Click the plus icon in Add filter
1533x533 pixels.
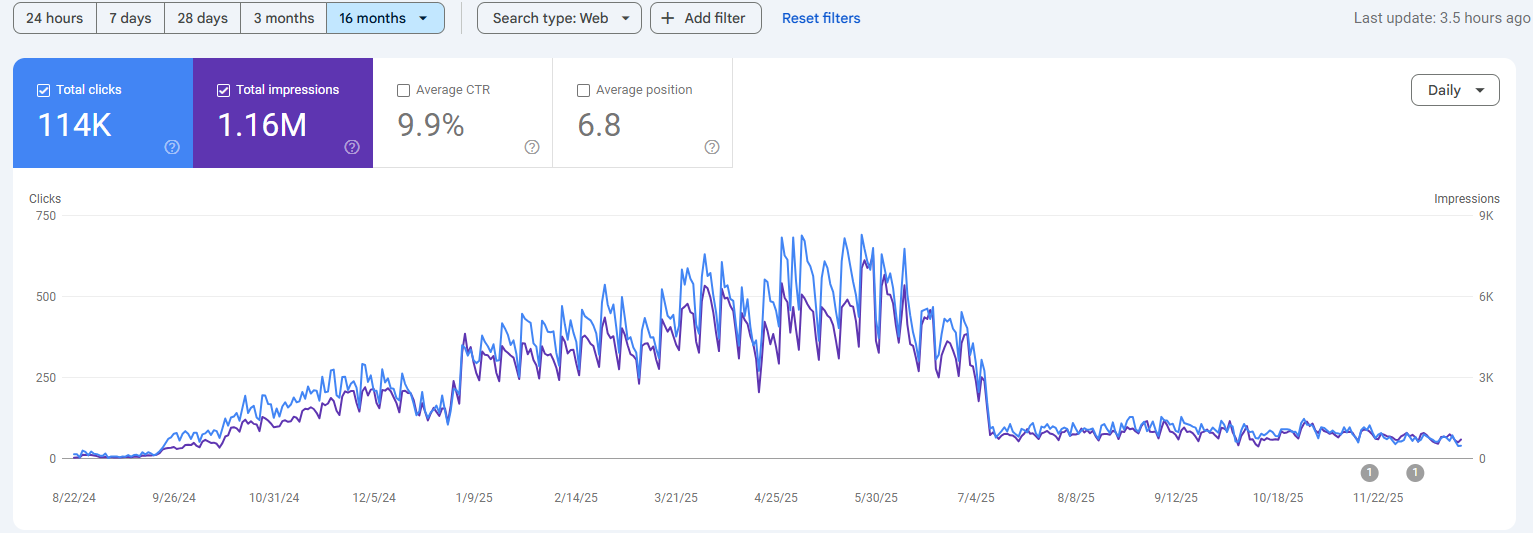[668, 18]
